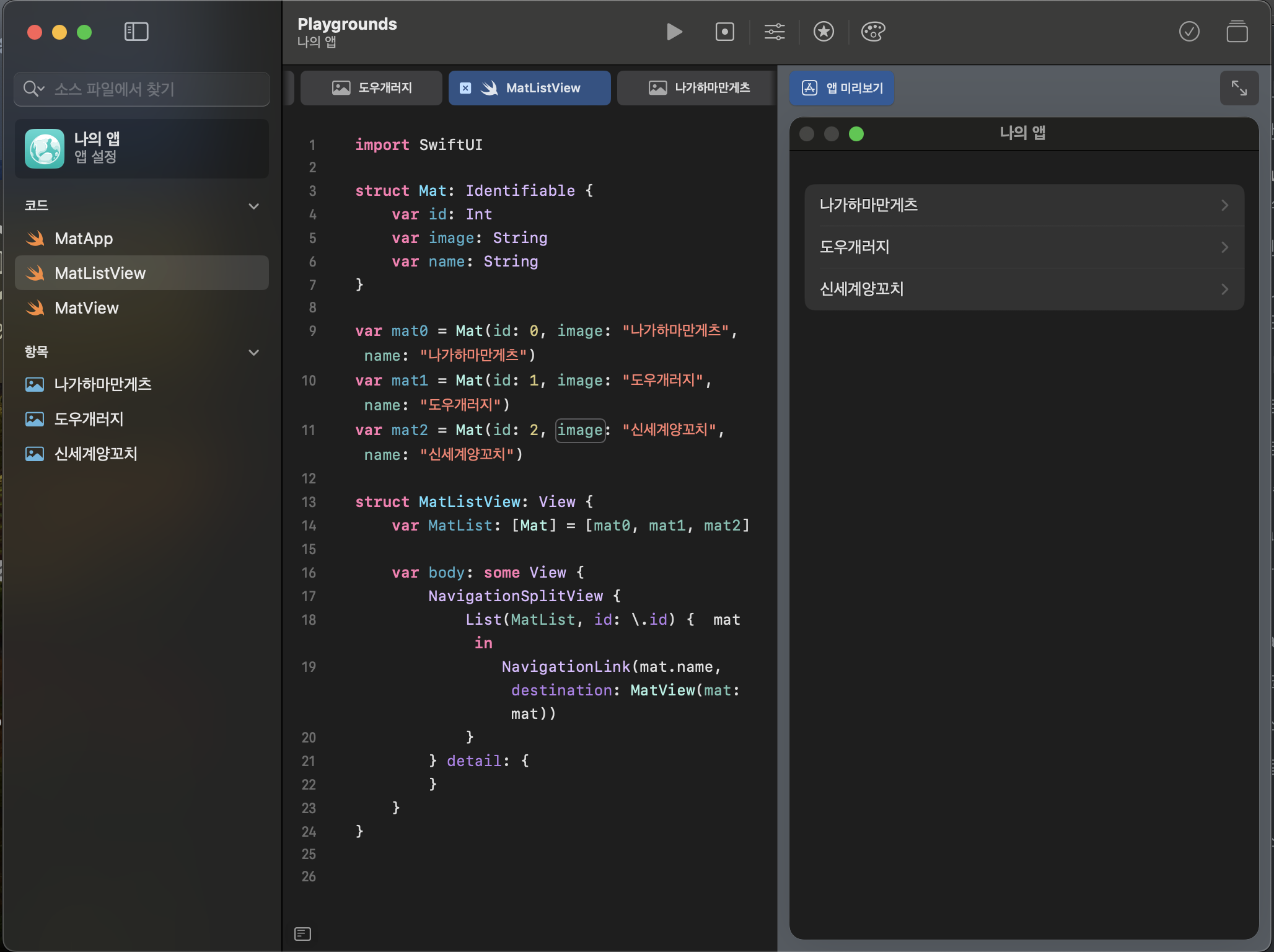Open console icon at editor bottom
This screenshot has width=1274, height=952.
302,933
